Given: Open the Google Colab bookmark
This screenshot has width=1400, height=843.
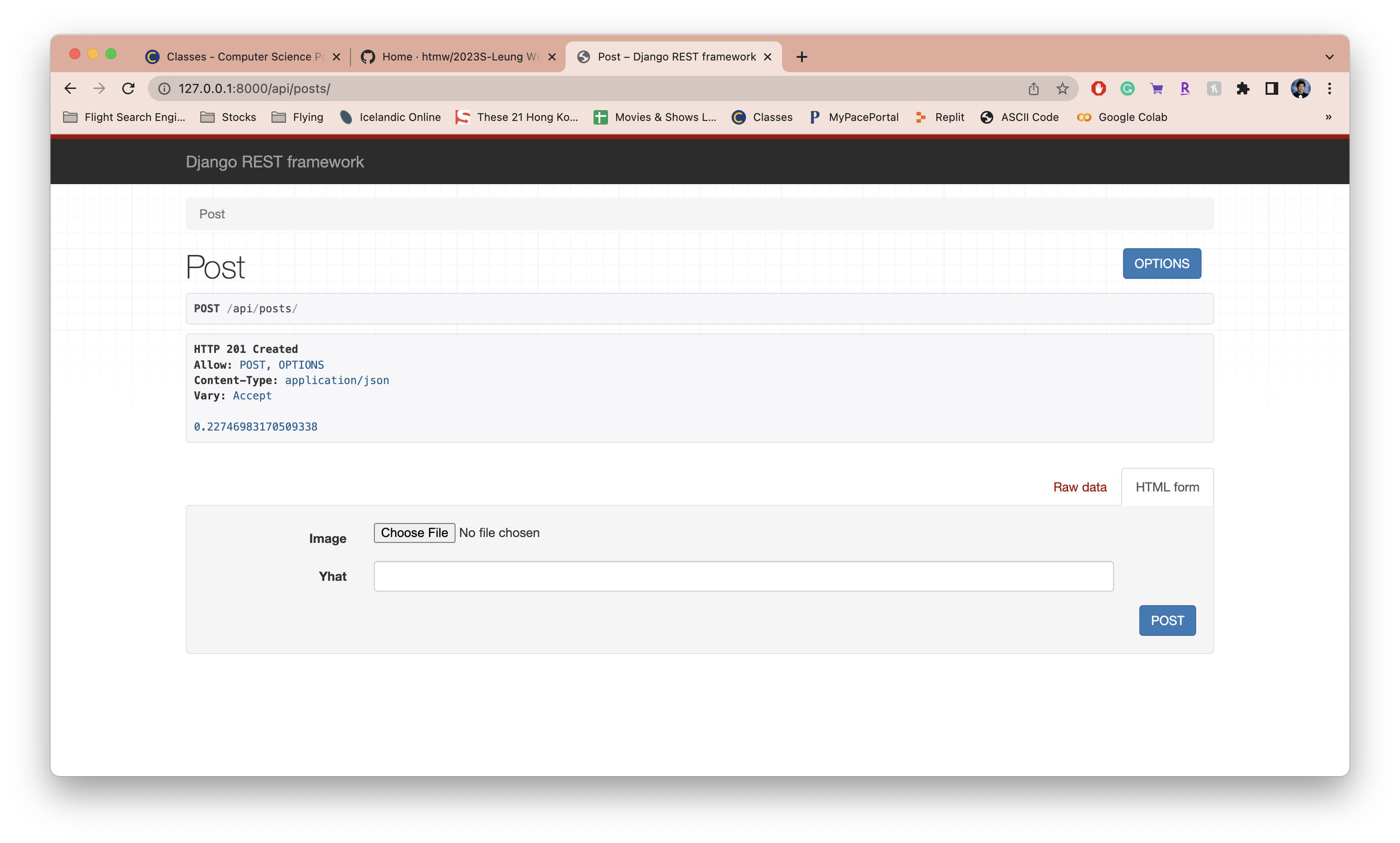Looking at the screenshot, I should tap(1122, 117).
